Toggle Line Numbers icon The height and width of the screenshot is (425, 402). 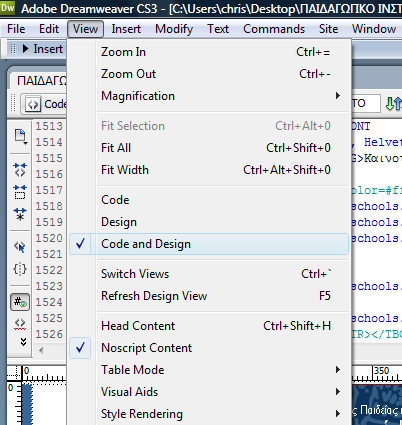[x=20, y=302]
